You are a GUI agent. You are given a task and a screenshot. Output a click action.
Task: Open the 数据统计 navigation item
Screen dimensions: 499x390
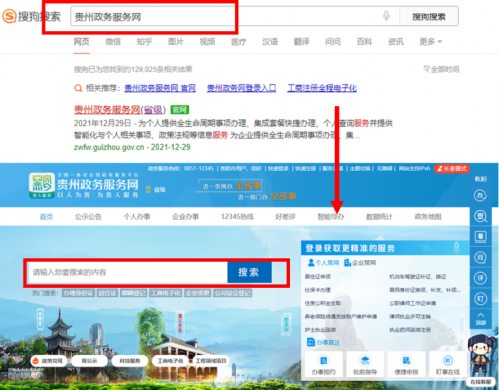(379, 217)
